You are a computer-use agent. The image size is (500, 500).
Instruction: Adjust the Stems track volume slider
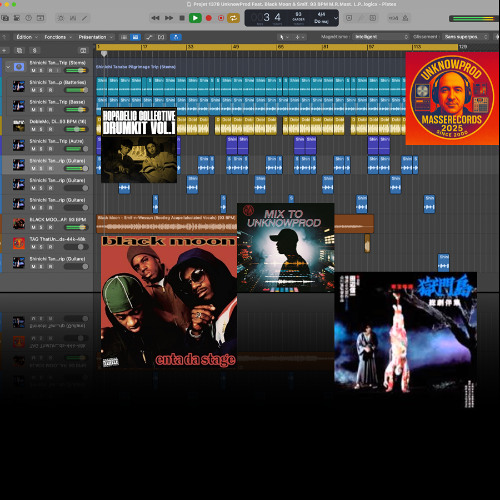click(x=76, y=70)
